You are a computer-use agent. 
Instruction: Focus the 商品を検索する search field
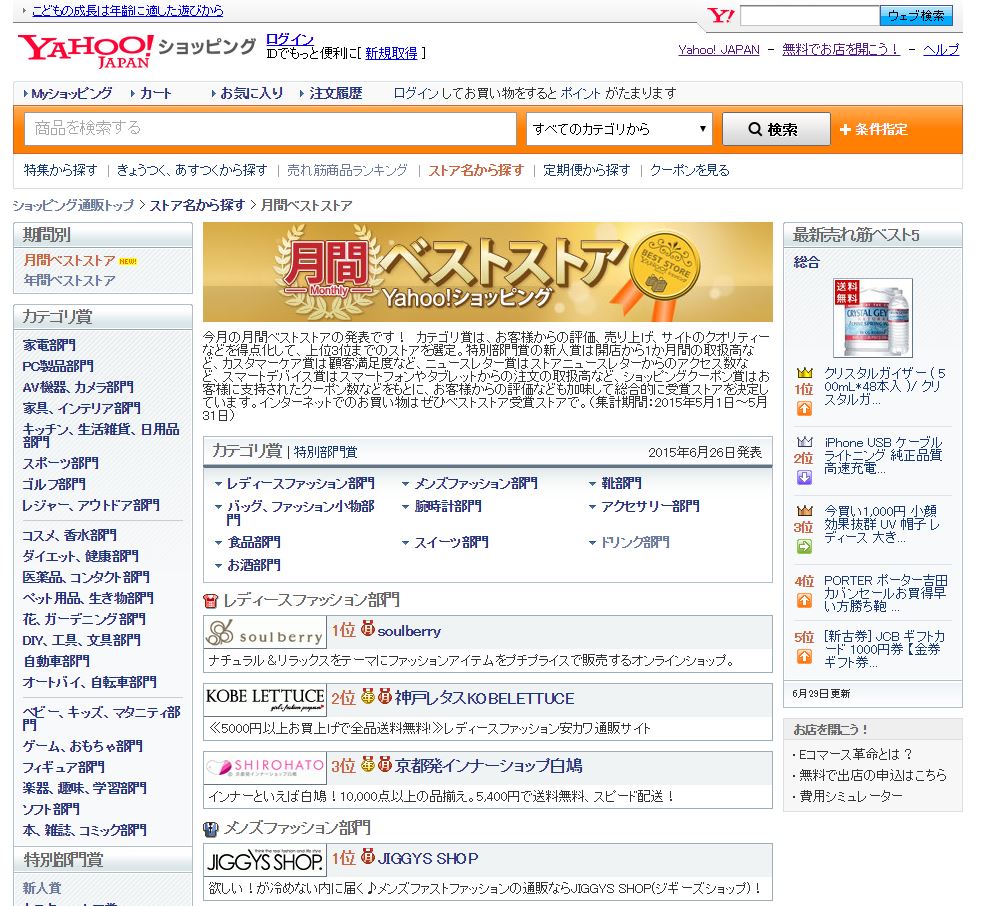coord(270,129)
